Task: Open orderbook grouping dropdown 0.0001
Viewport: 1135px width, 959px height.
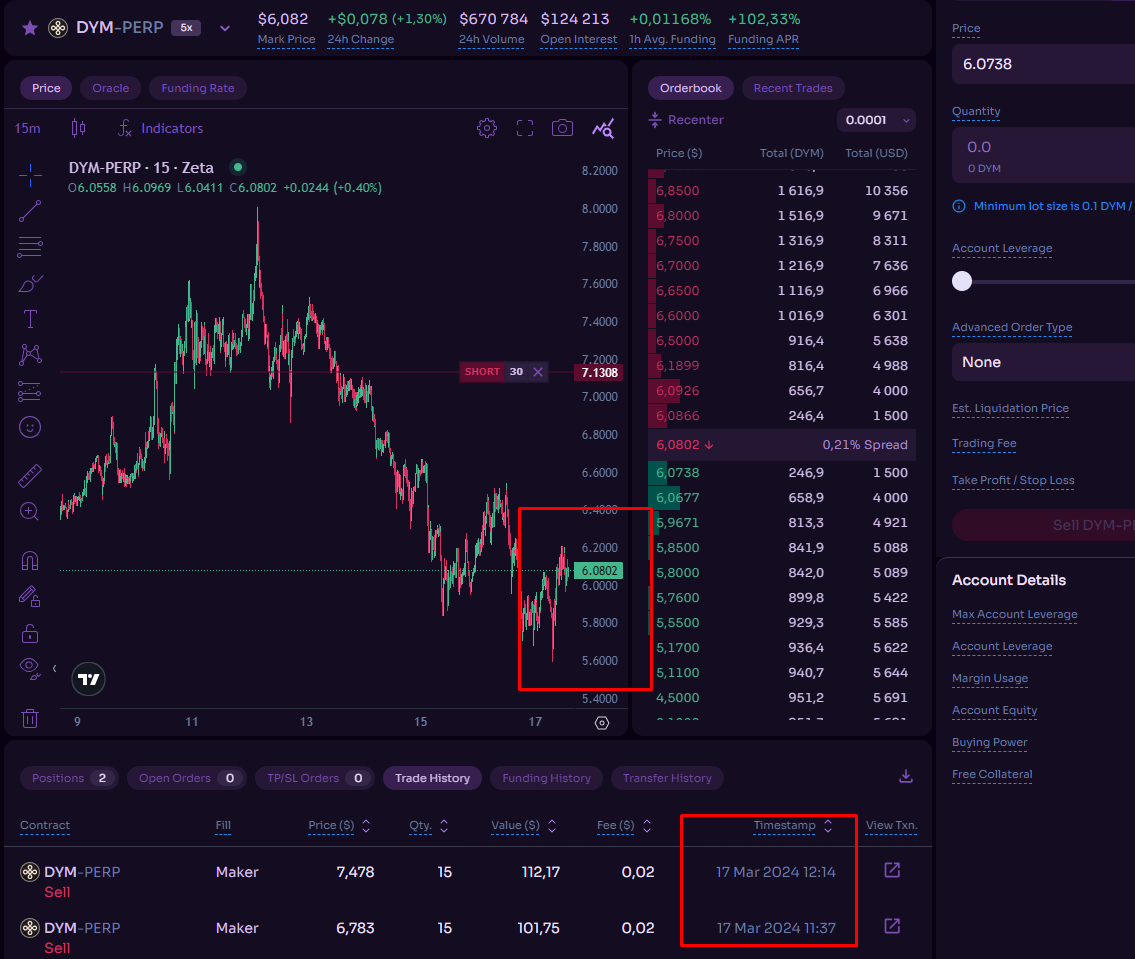Action: pos(876,120)
